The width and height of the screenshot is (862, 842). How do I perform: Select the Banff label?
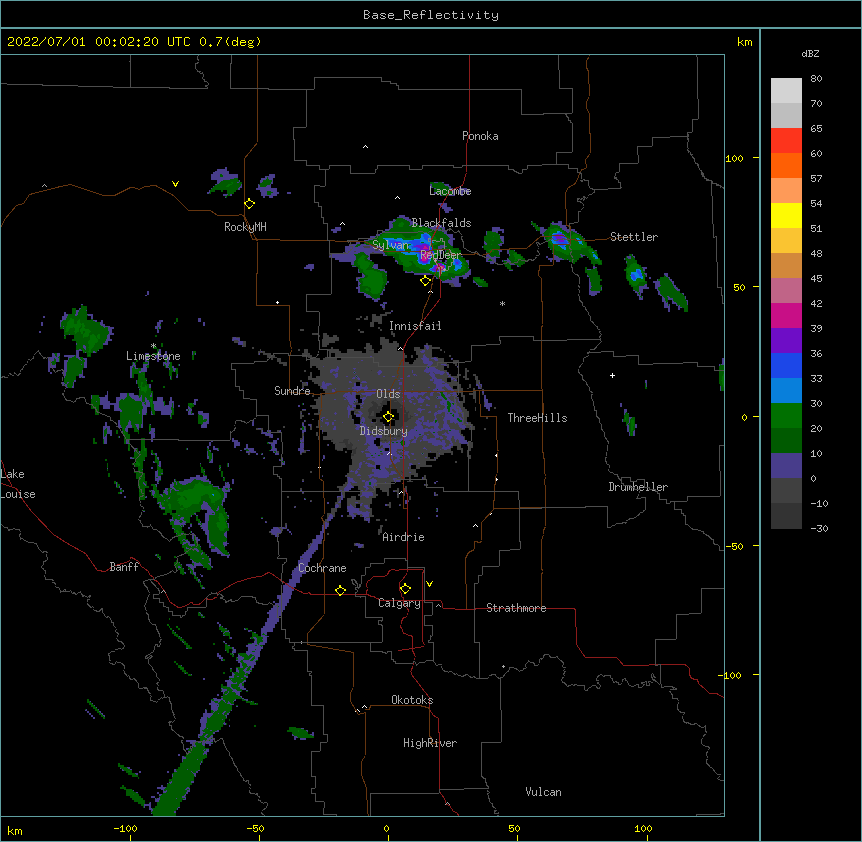pyautogui.click(x=124, y=567)
